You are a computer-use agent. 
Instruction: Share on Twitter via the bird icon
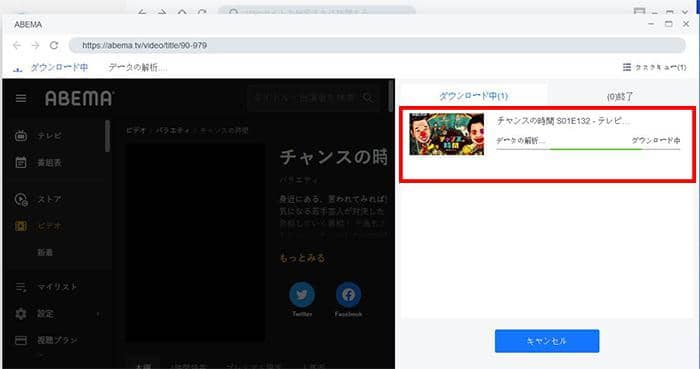coord(302,295)
